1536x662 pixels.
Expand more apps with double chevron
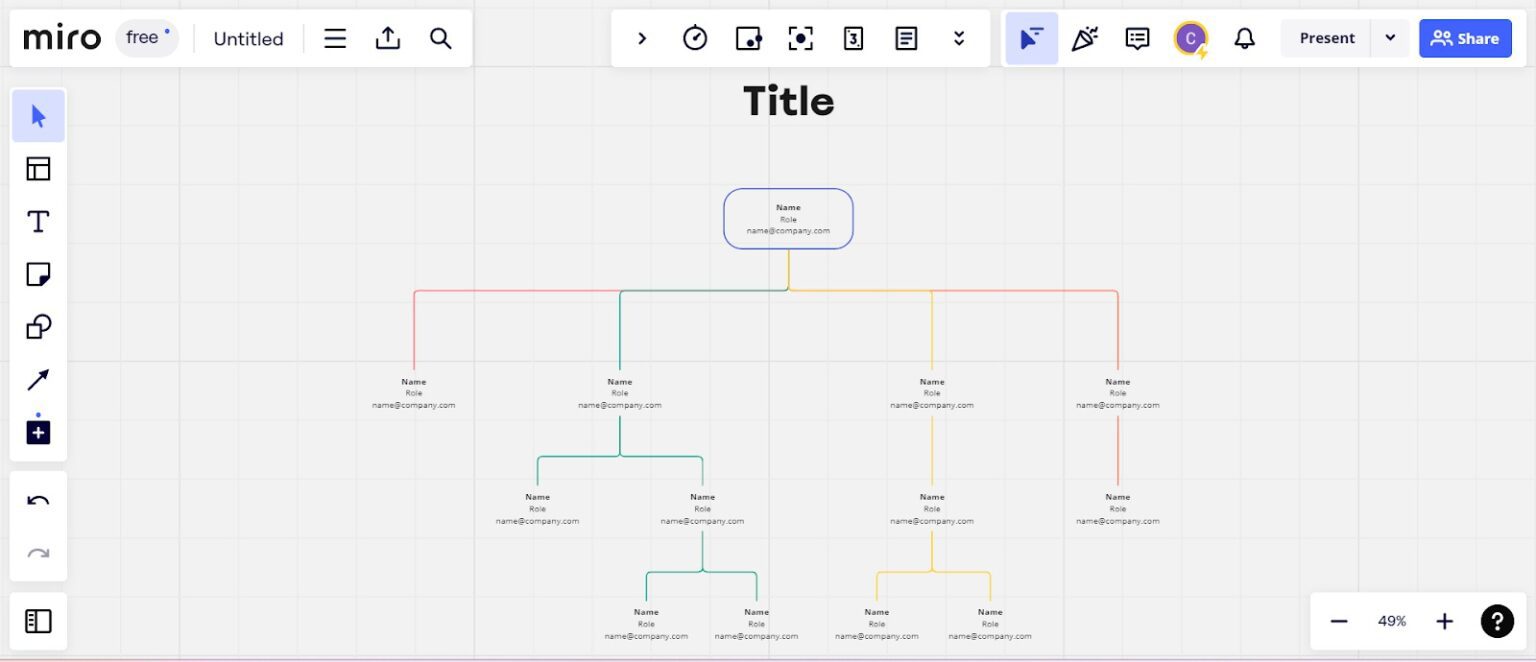click(x=959, y=38)
